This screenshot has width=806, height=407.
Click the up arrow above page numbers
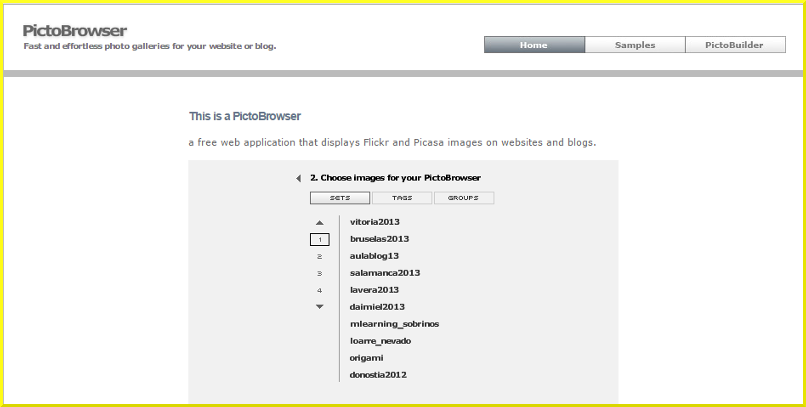[319, 222]
